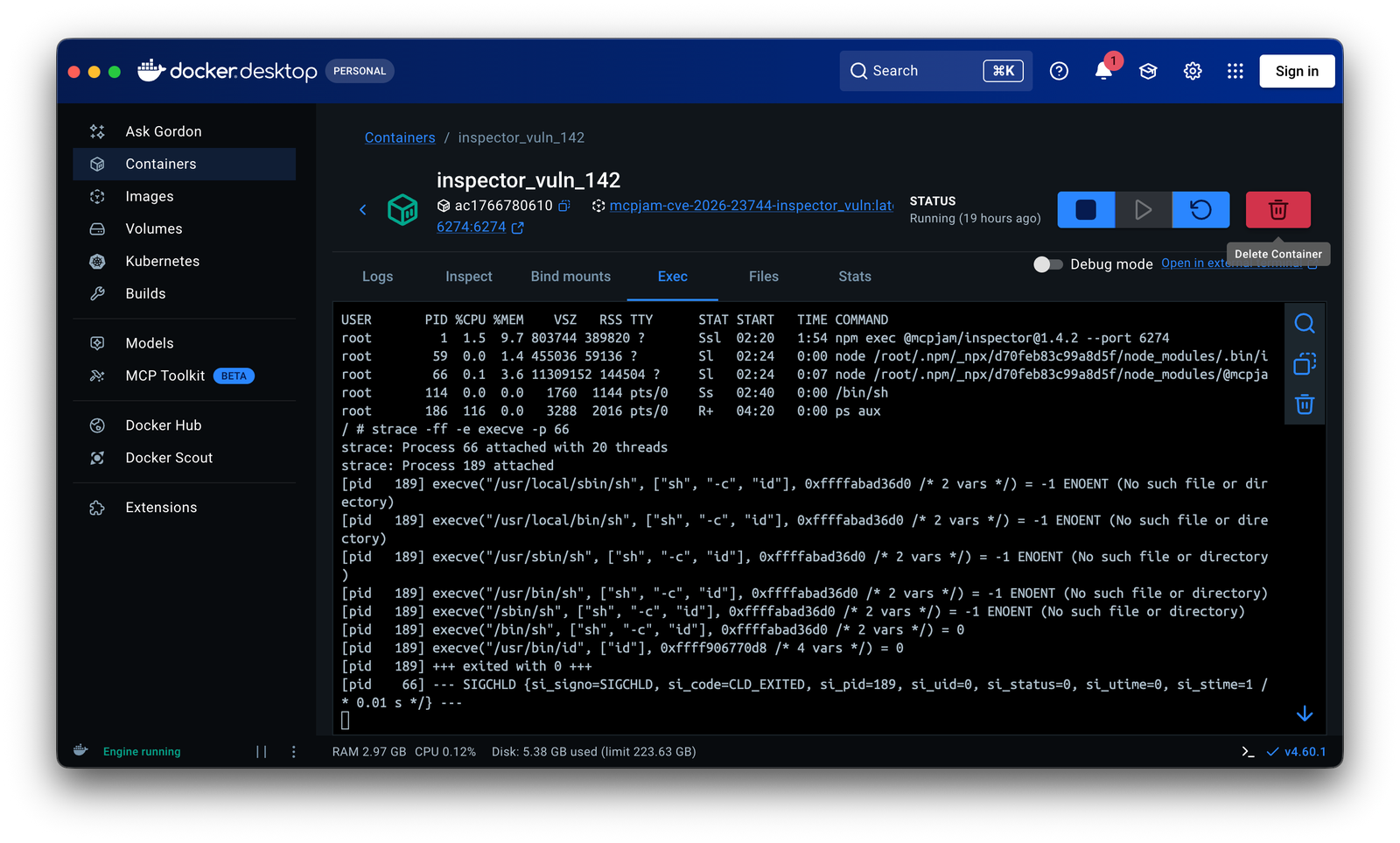This screenshot has width=1400, height=843.
Task: Open the Bind mounts tab
Action: 570,277
